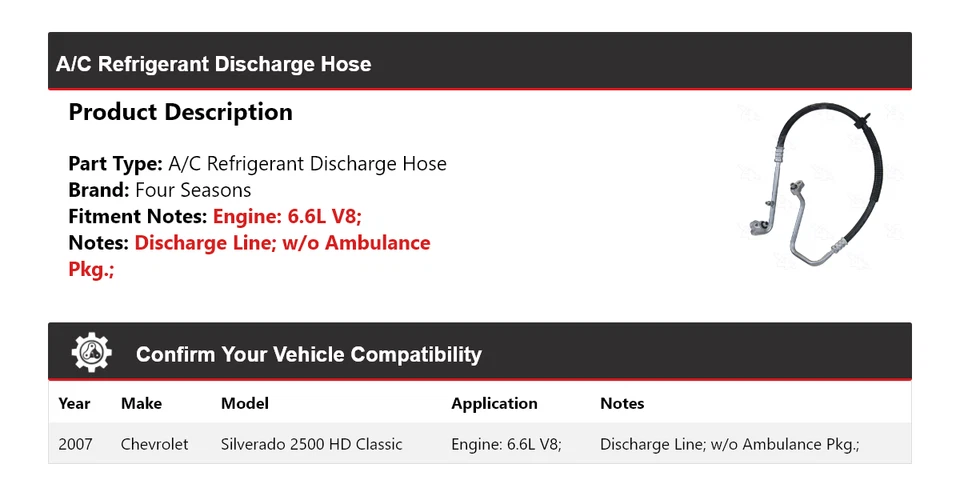Click the red Discharge Line notes text
The height and width of the screenshot is (496, 960).
[282, 243]
